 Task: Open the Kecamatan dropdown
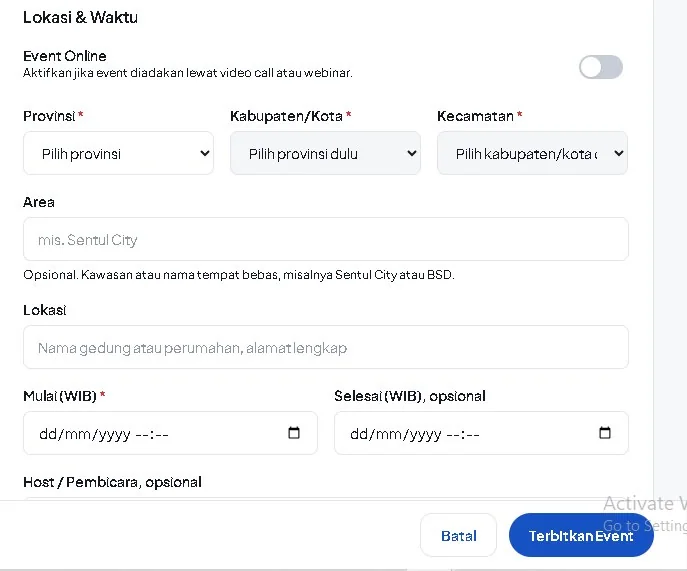(x=532, y=153)
